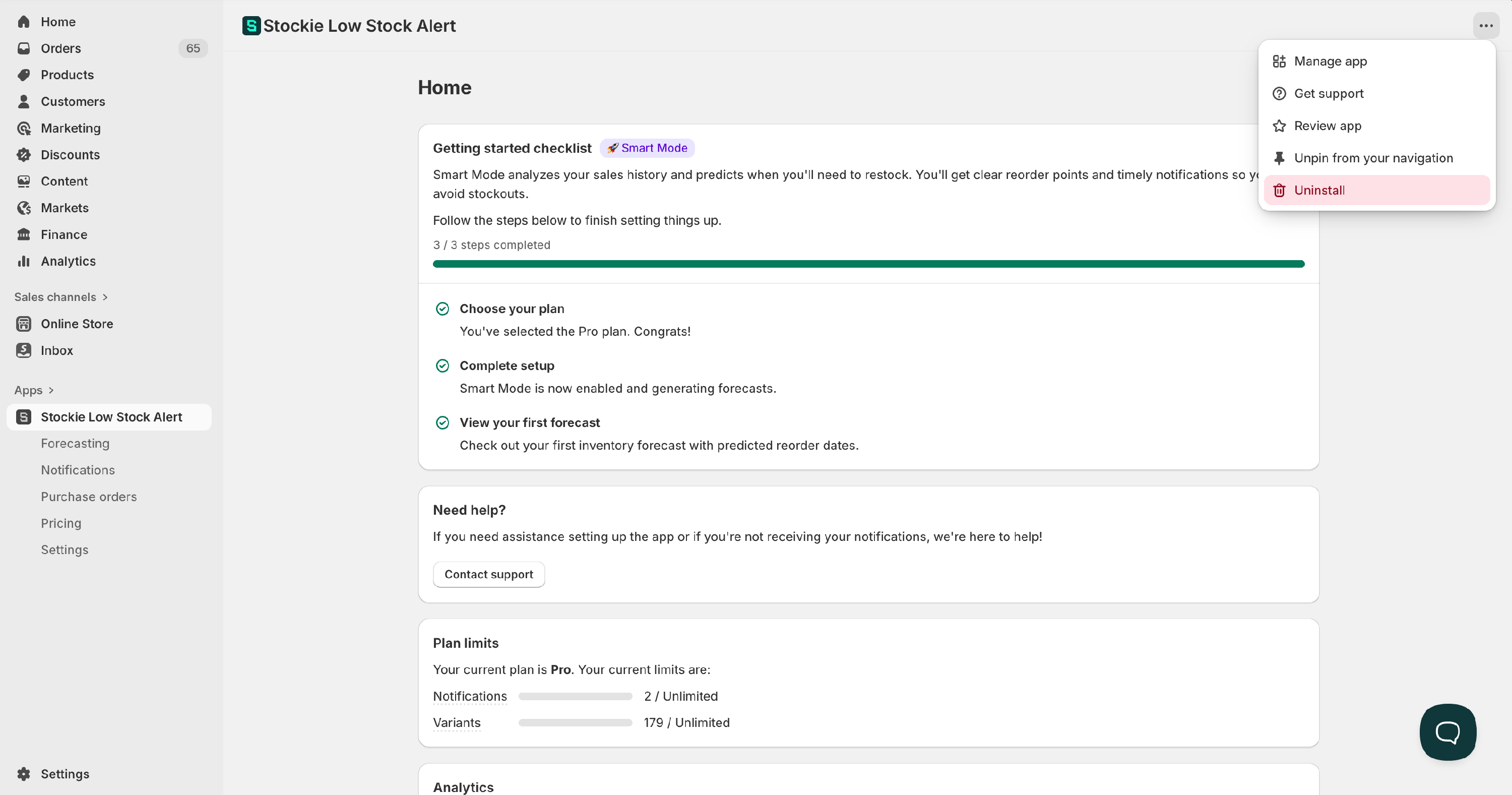Click the Stockie app logo in header

251,26
